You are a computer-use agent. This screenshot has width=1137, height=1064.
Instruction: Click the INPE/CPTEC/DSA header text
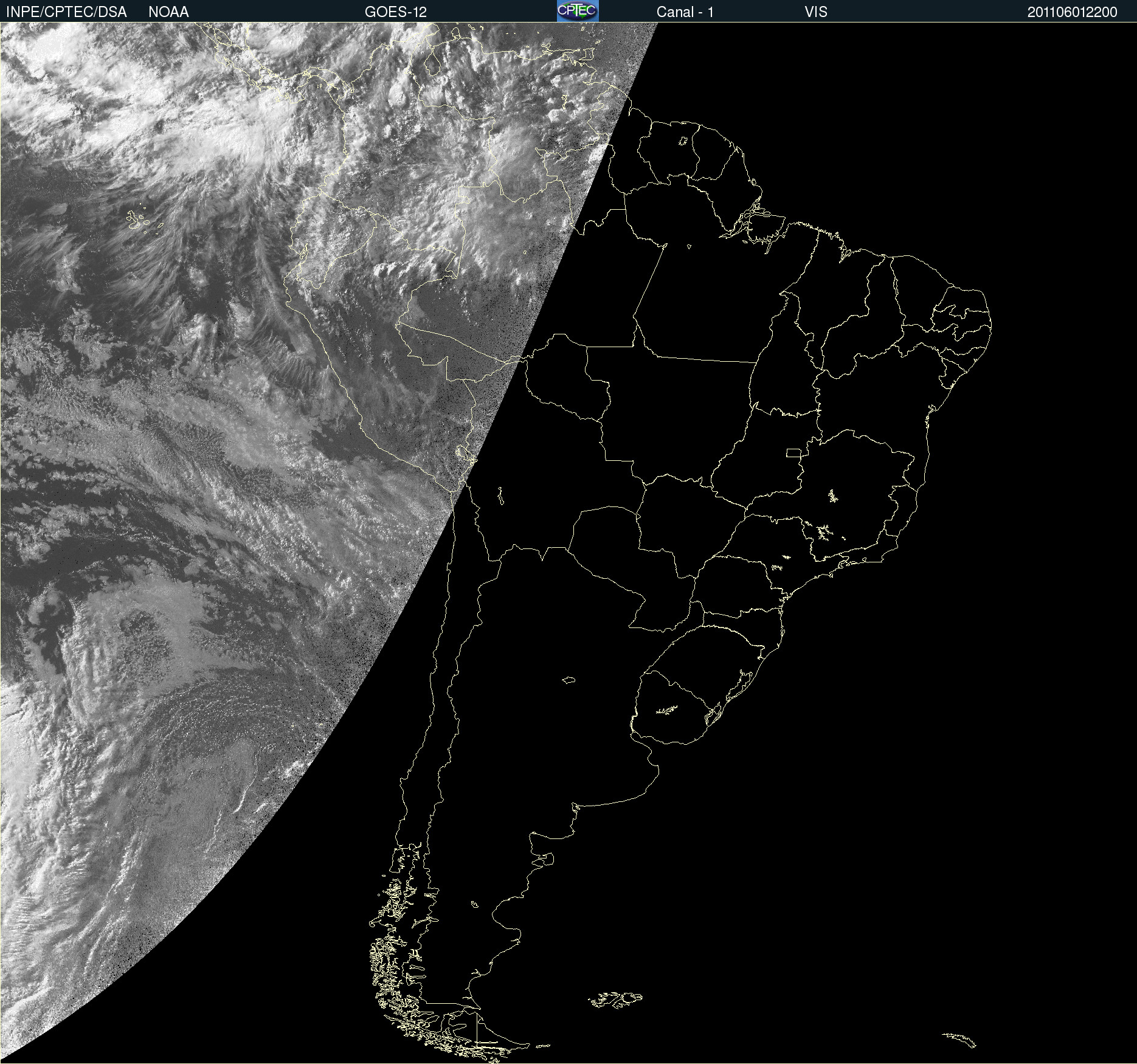66,12
